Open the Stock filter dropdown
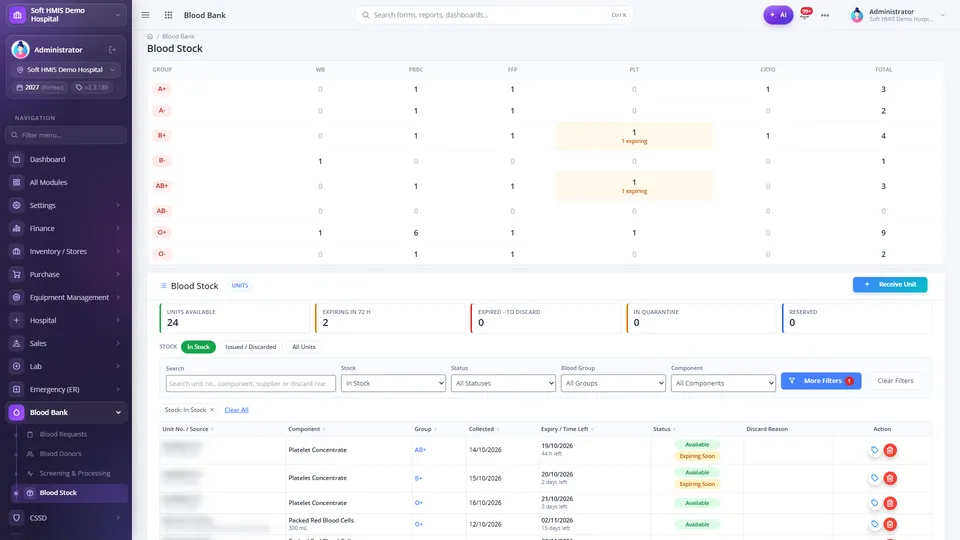Image resolution: width=960 pixels, height=540 pixels. point(393,383)
